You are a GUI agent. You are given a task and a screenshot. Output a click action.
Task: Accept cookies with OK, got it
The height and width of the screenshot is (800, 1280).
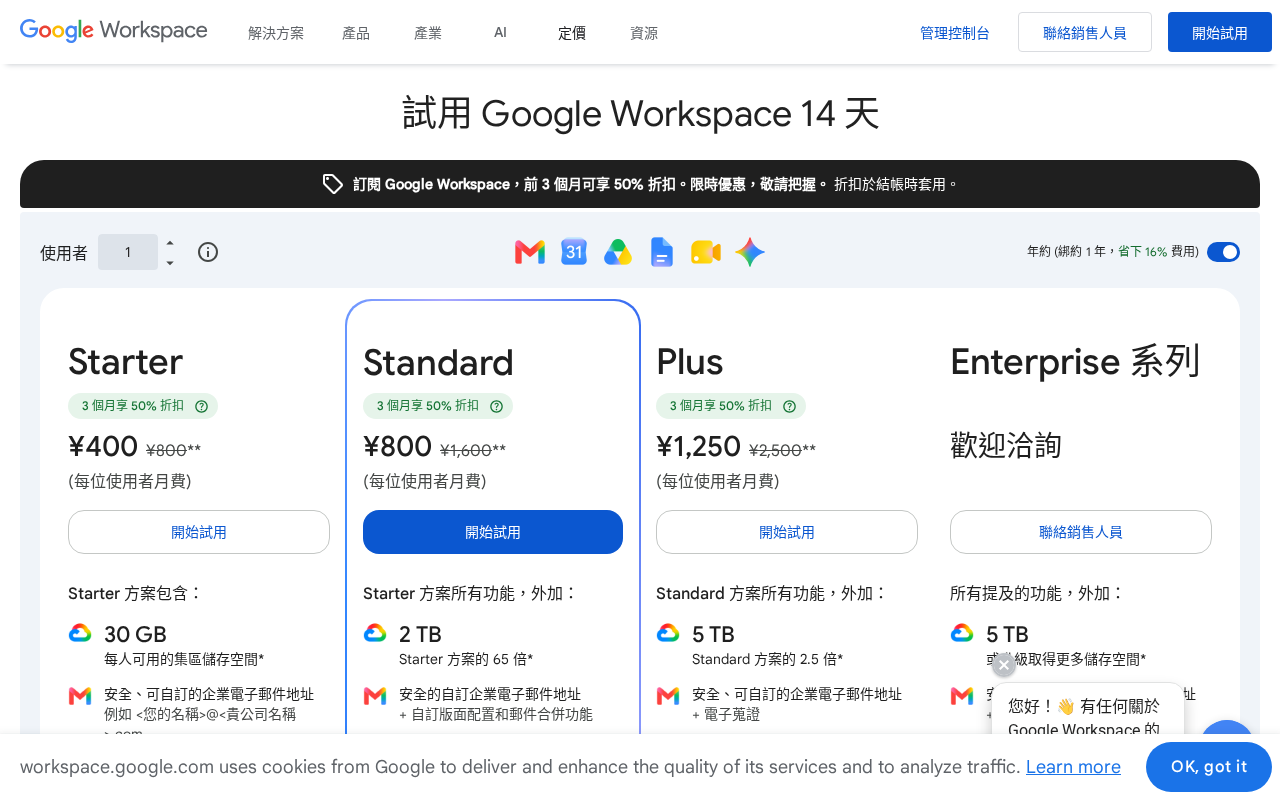click(1209, 767)
